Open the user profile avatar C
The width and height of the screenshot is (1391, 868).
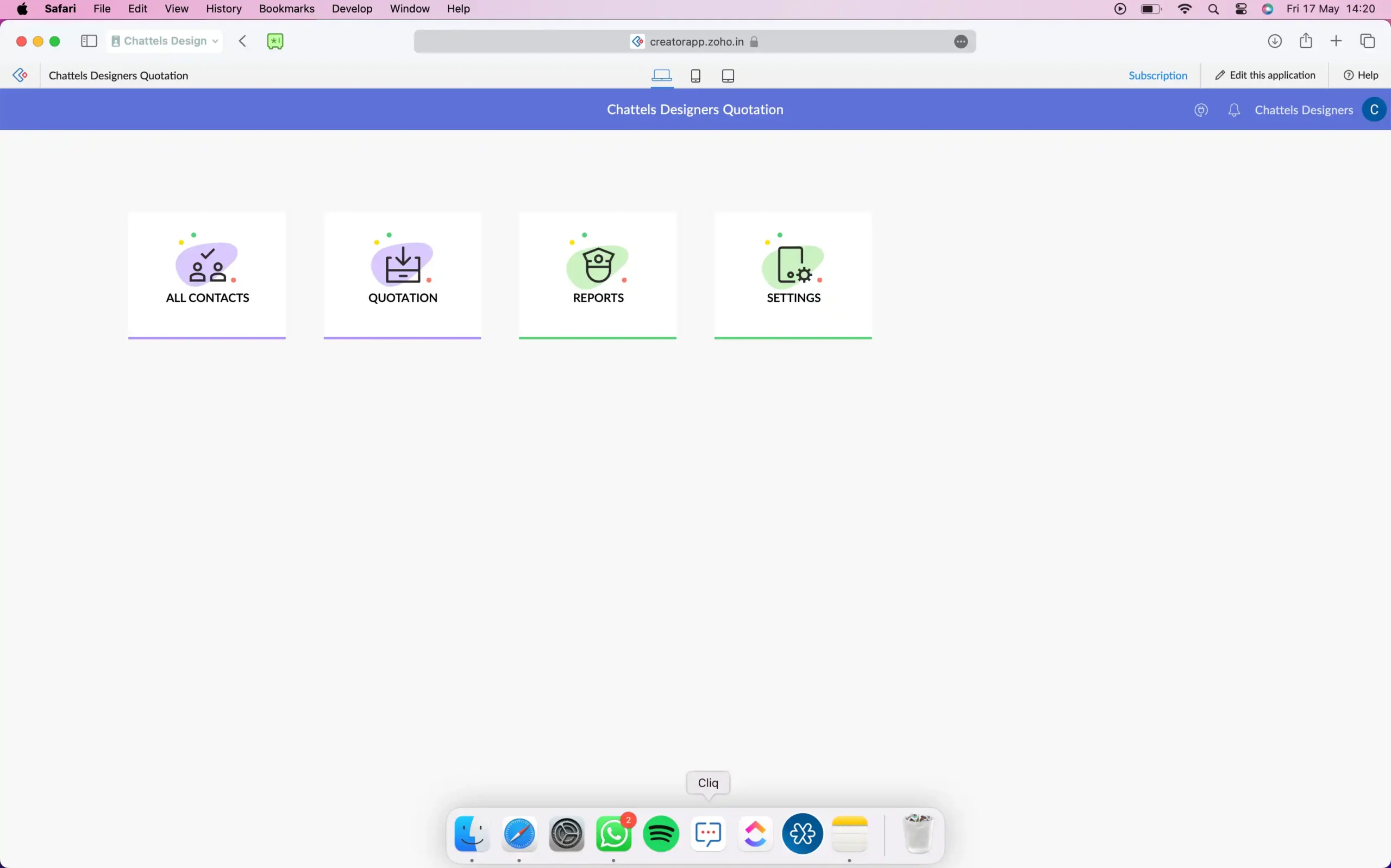(x=1374, y=110)
